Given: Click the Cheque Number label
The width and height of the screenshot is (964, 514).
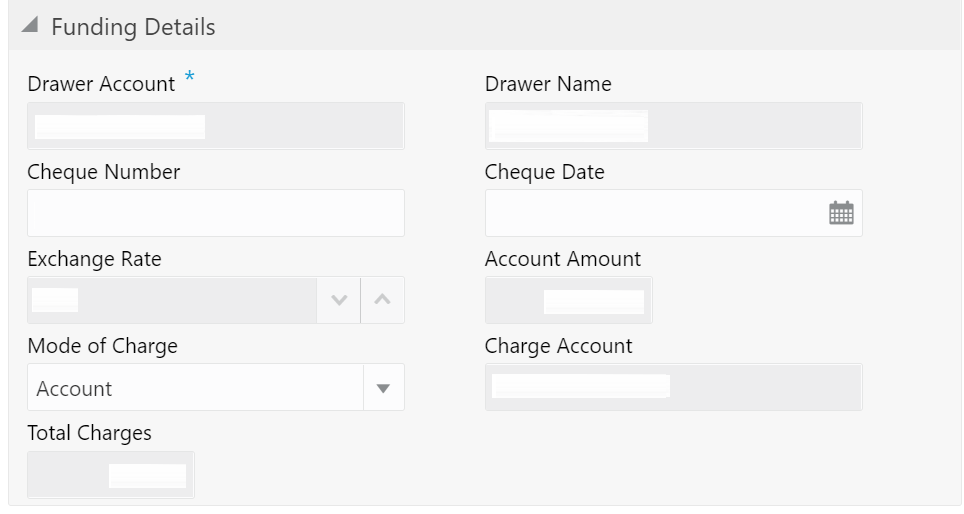Looking at the screenshot, I should (x=104, y=172).
